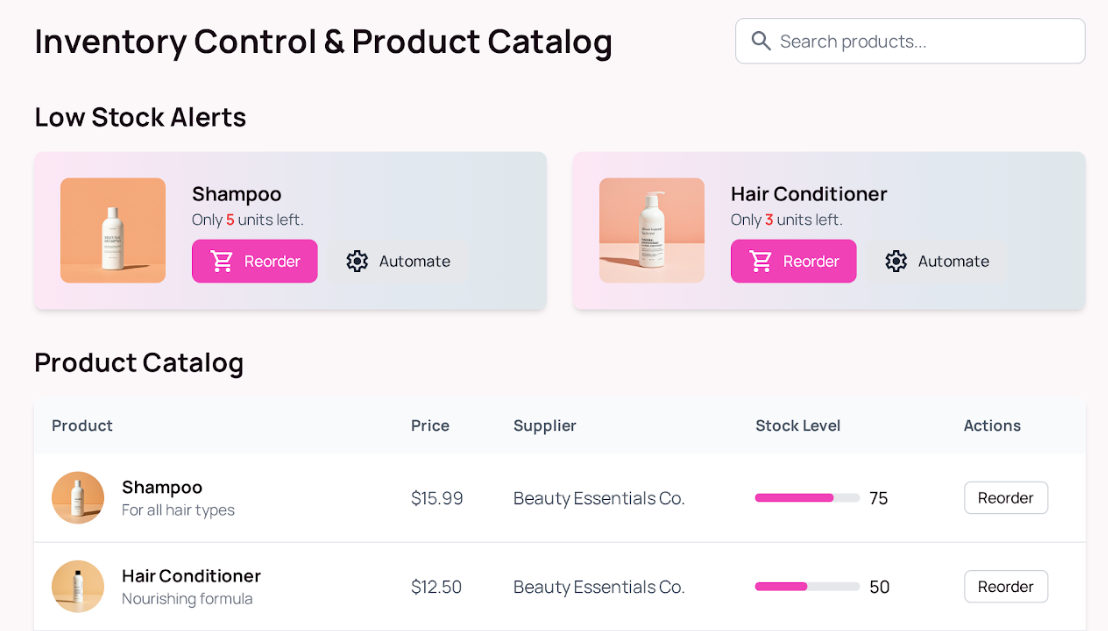
Task: Automate reordering for Shampoo
Action: pos(398,261)
